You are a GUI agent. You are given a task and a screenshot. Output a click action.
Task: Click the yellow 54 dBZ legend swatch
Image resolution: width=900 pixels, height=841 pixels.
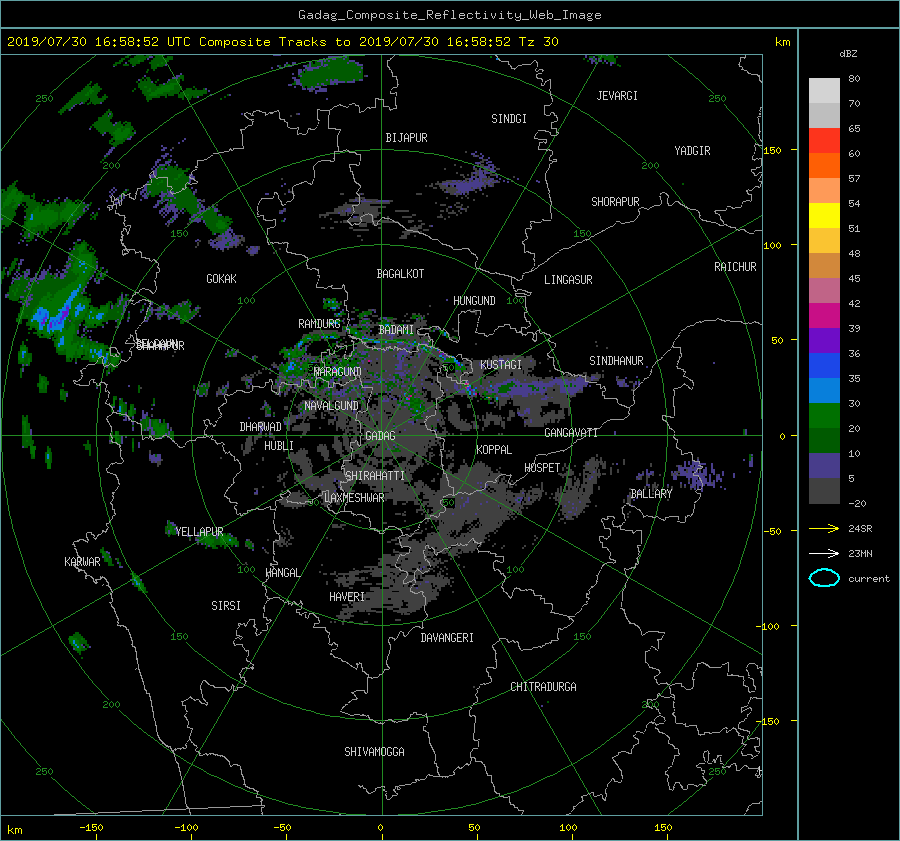824,215
